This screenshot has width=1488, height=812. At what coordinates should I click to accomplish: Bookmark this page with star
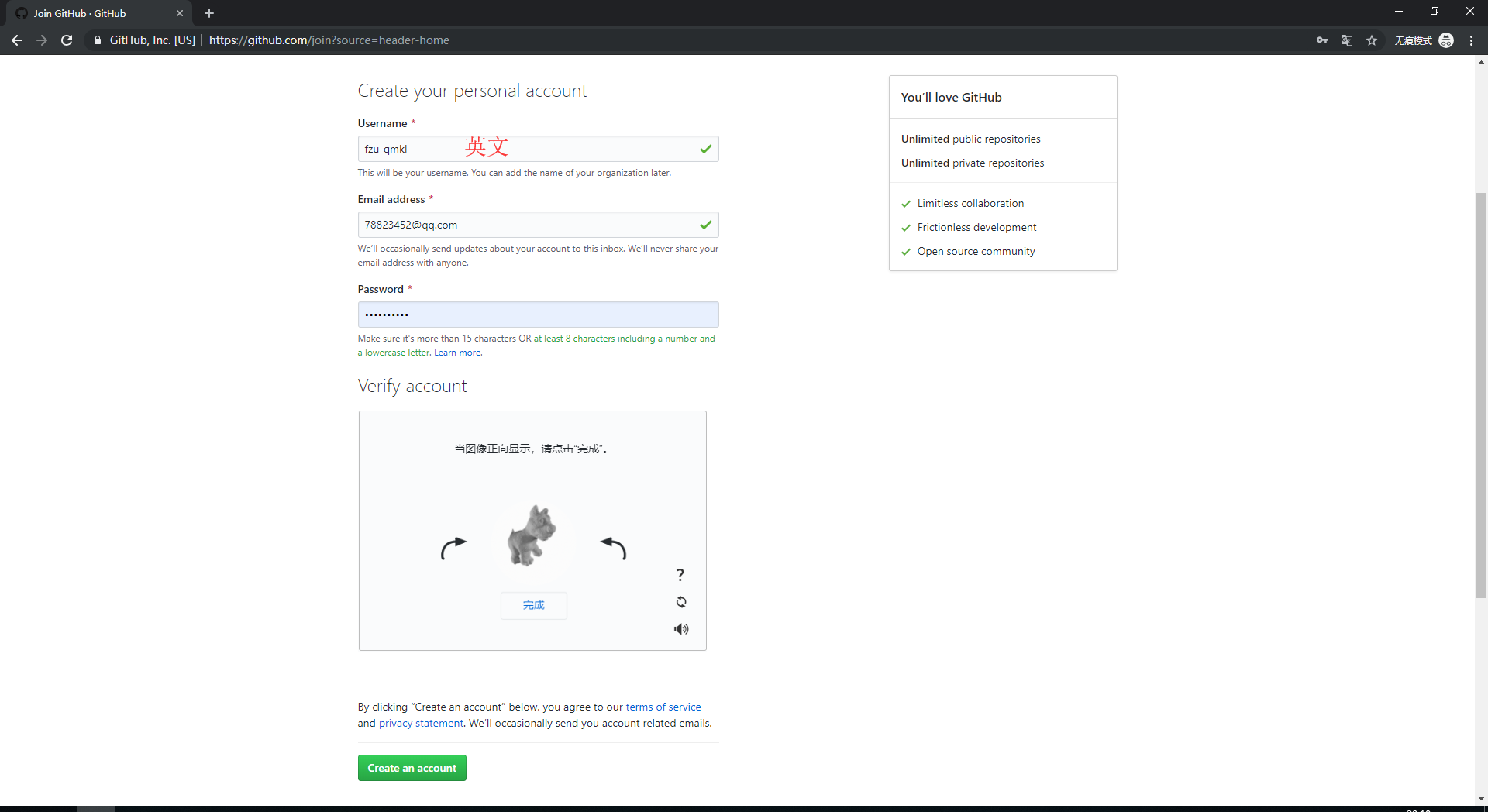click(1372, 40)
